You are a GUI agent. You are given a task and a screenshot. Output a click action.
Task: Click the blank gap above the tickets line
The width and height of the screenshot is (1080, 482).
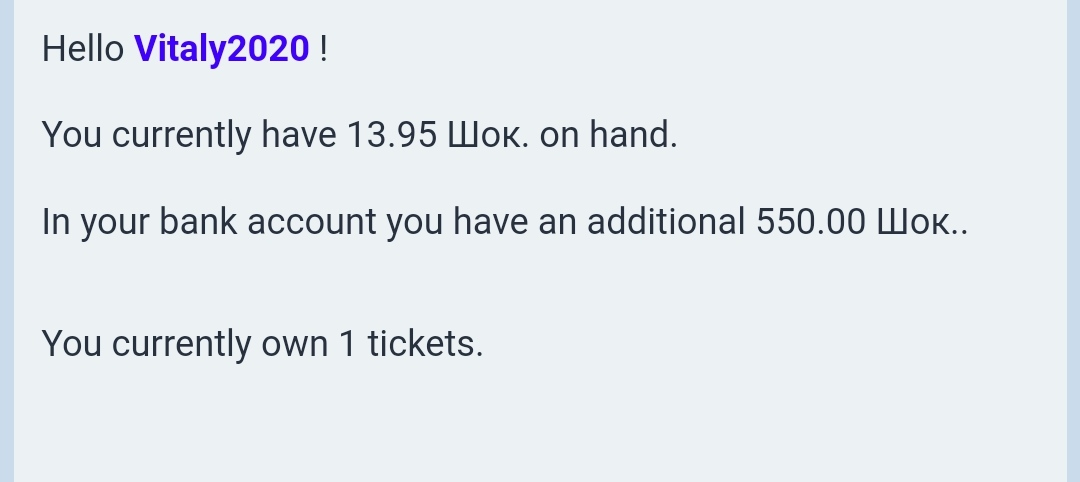tap(540, 283)
